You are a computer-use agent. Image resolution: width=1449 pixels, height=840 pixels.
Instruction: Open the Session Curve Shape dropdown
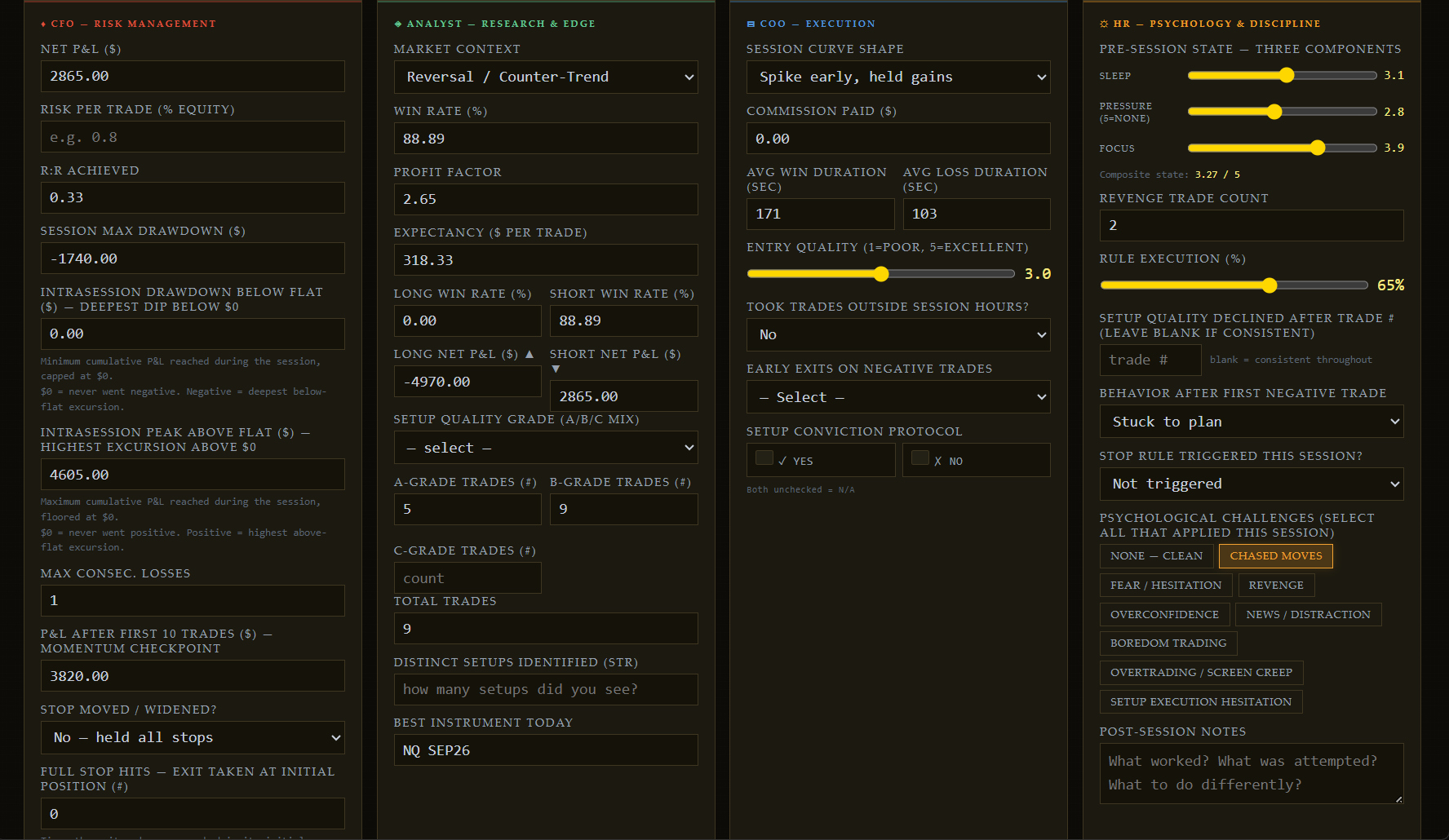(x=897, y=77)
